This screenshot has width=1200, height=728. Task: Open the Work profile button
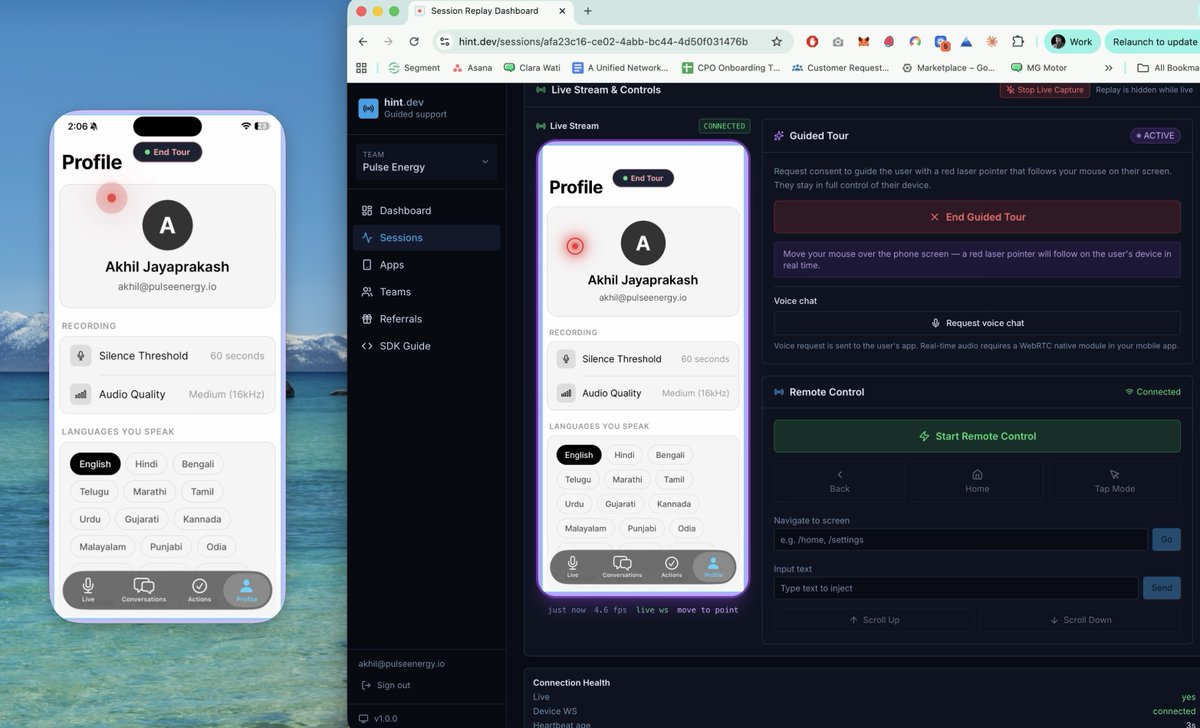(1071, 42)
